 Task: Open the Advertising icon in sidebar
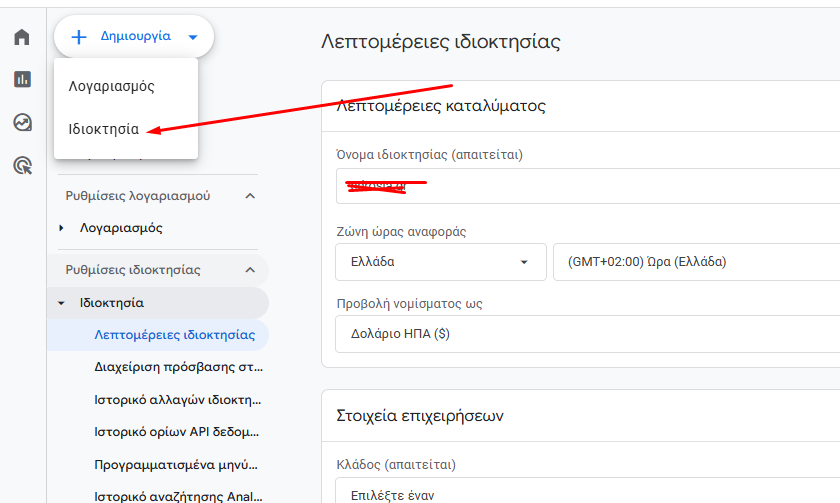pyautogui.click(x=22, y=166)
